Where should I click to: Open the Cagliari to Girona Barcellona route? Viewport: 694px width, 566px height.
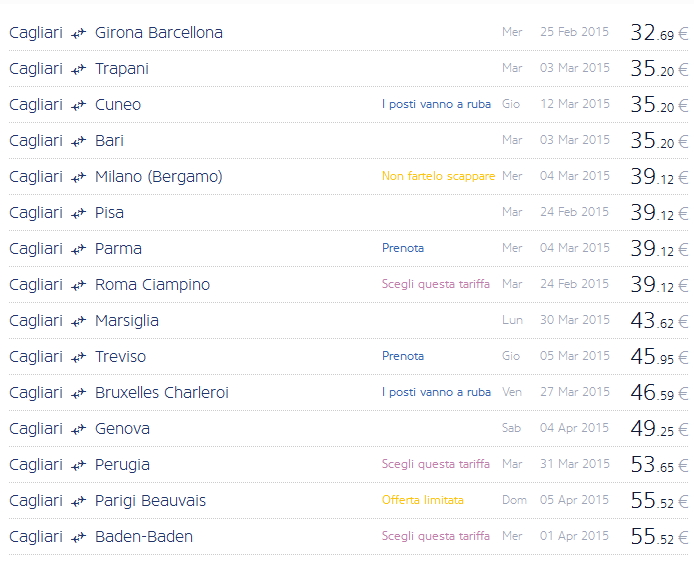coord(158,33)
